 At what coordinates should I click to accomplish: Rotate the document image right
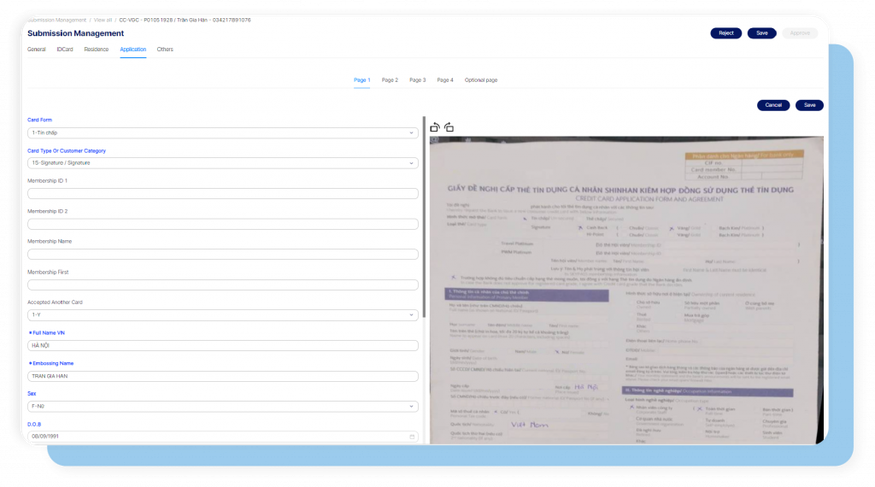coord(449,128)
